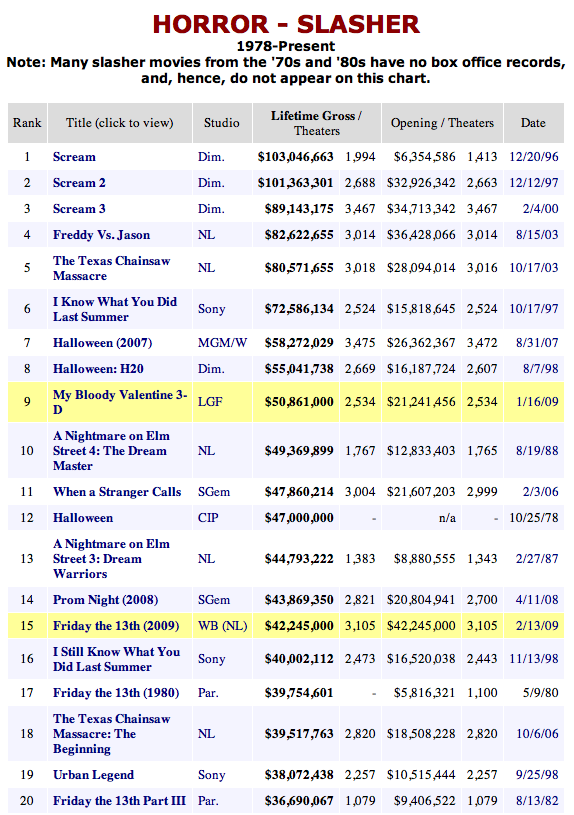This screenshot has height=815, width=574.
Task: Select I Know What You Did Last Summer
Action: pos(115,309)
